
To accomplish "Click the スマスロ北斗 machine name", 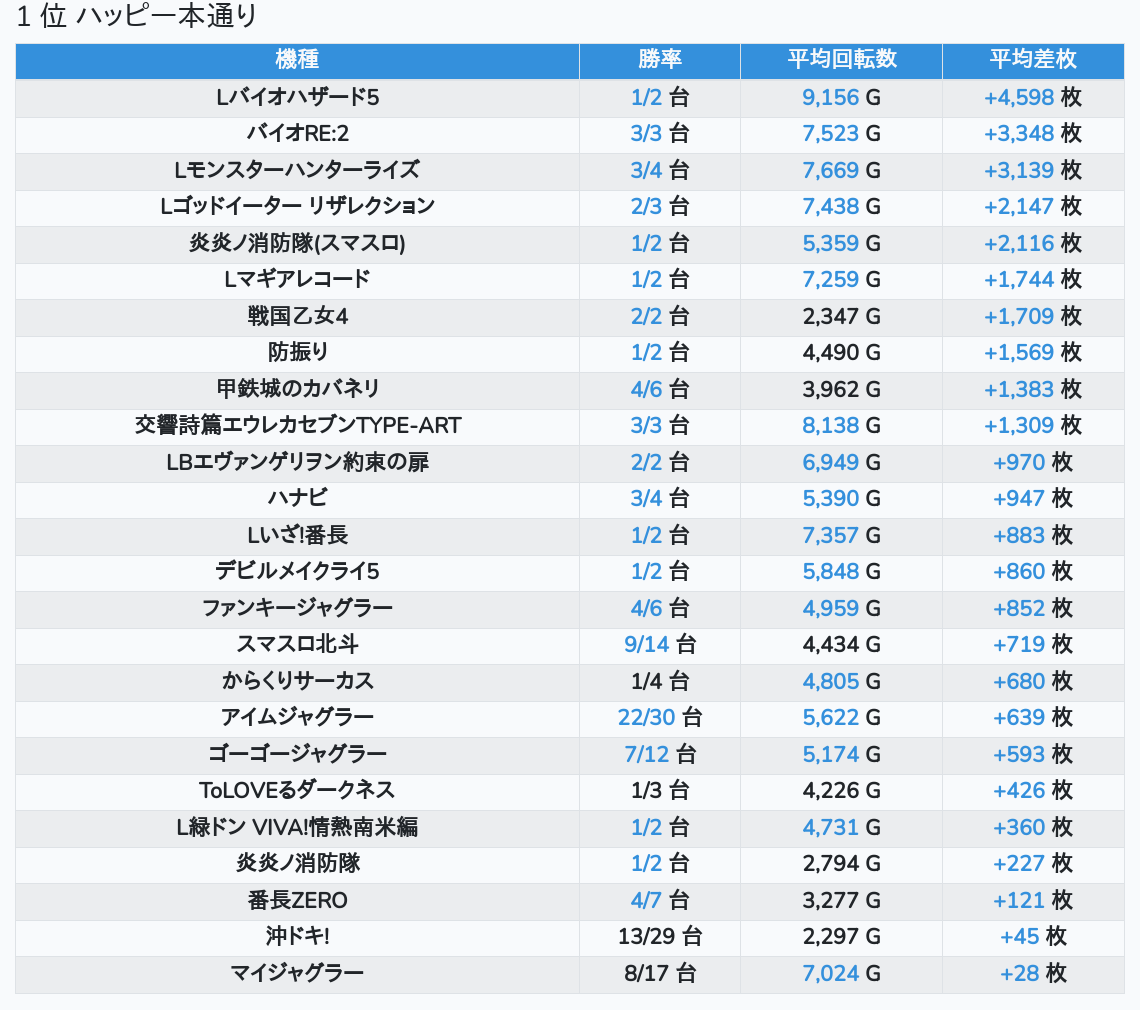I will (x=297, y=644).
